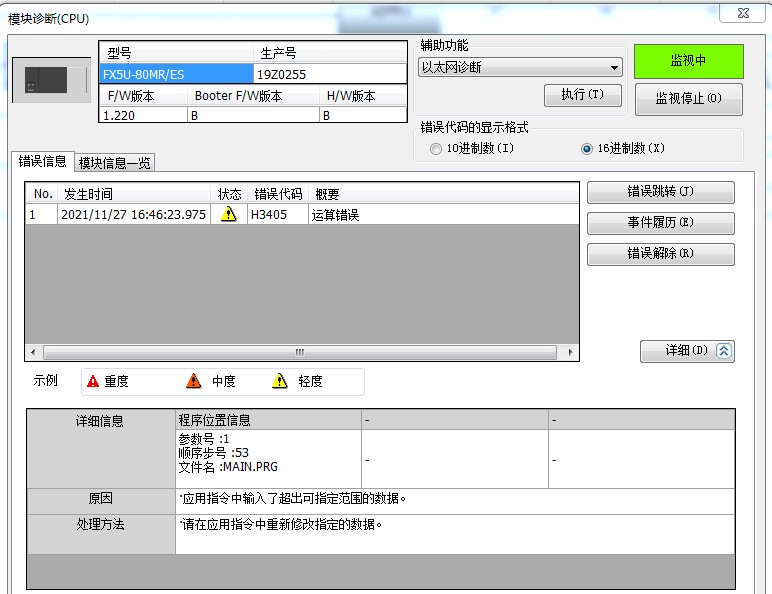772x594 pixels.
Task: Click the 错误解除 button
Action: coord(660,254)
